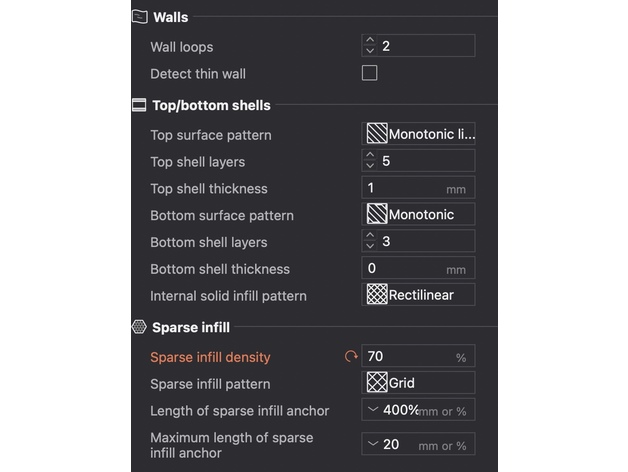Expand Maximum length of sparse infill anchor options

pos(373,444)
